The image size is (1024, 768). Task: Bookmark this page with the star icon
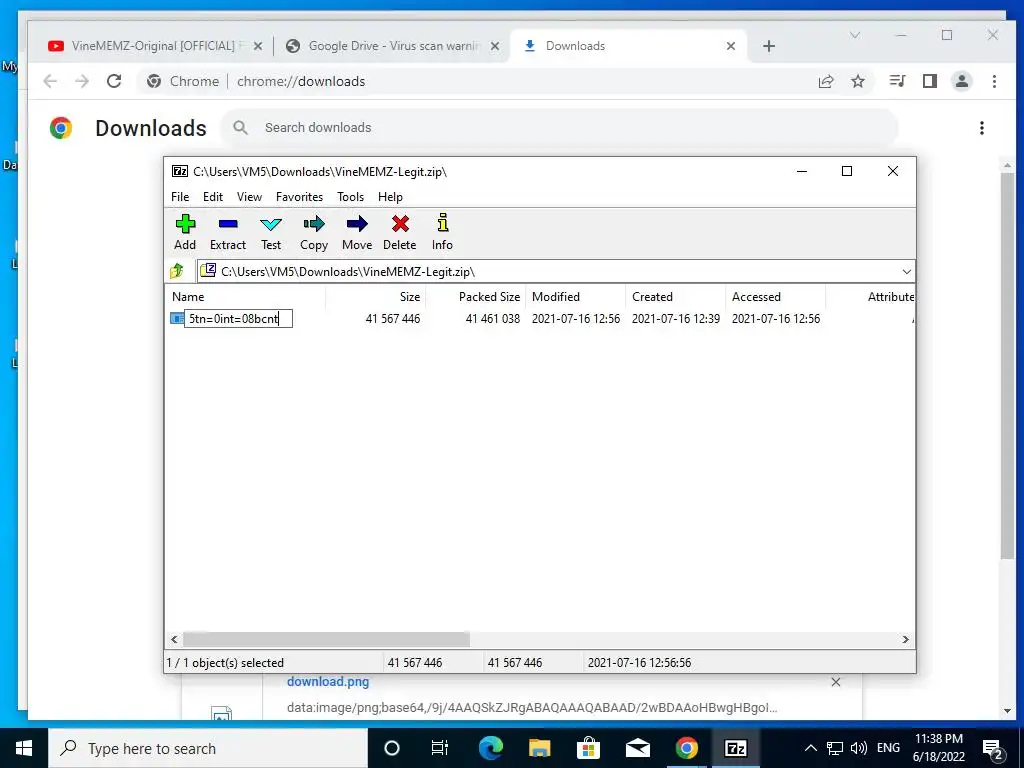[x=858, y=81]
